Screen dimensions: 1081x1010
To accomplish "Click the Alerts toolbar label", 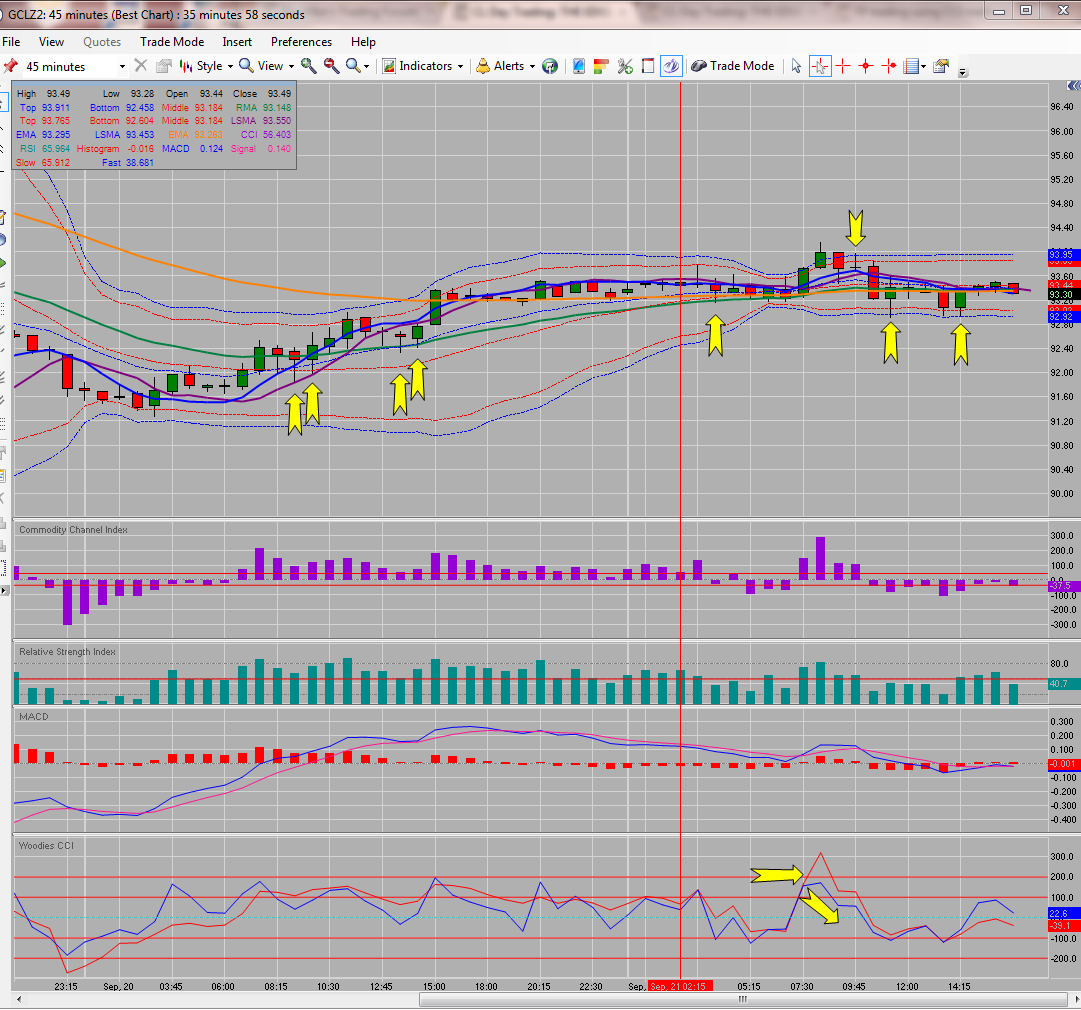I will point(509,65).
